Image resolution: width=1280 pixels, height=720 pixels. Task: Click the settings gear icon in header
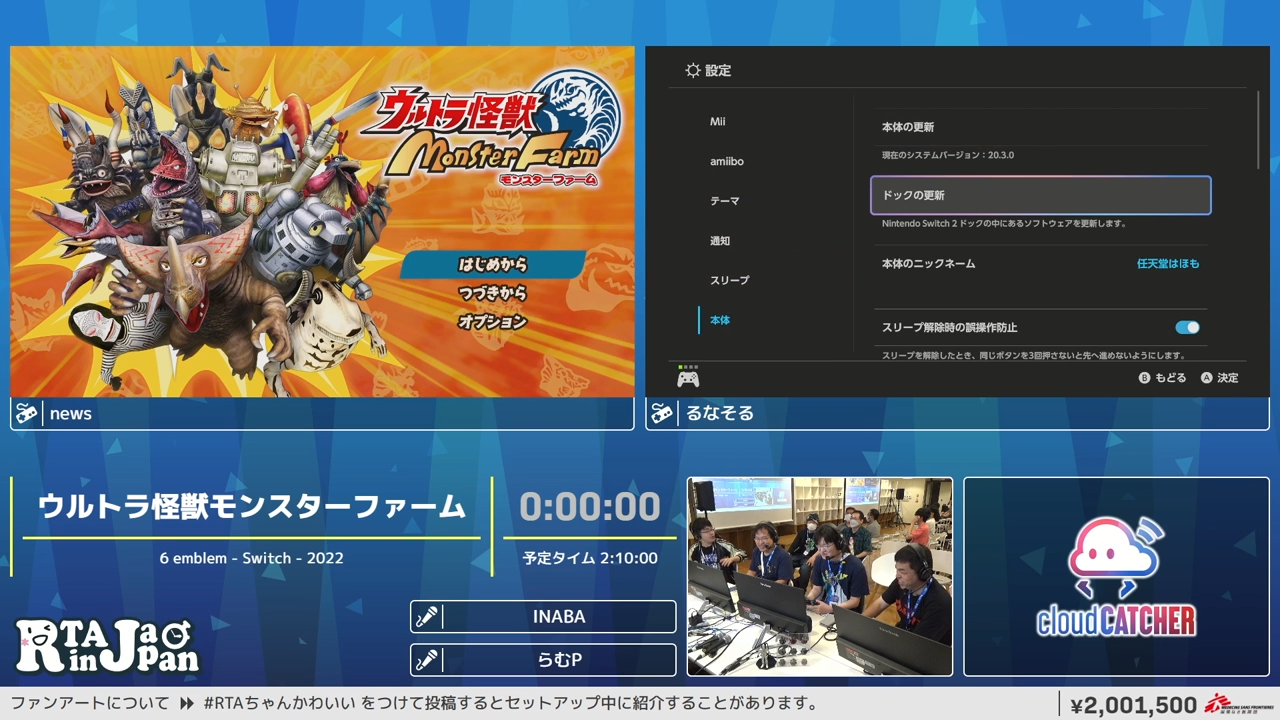point(693,71)
